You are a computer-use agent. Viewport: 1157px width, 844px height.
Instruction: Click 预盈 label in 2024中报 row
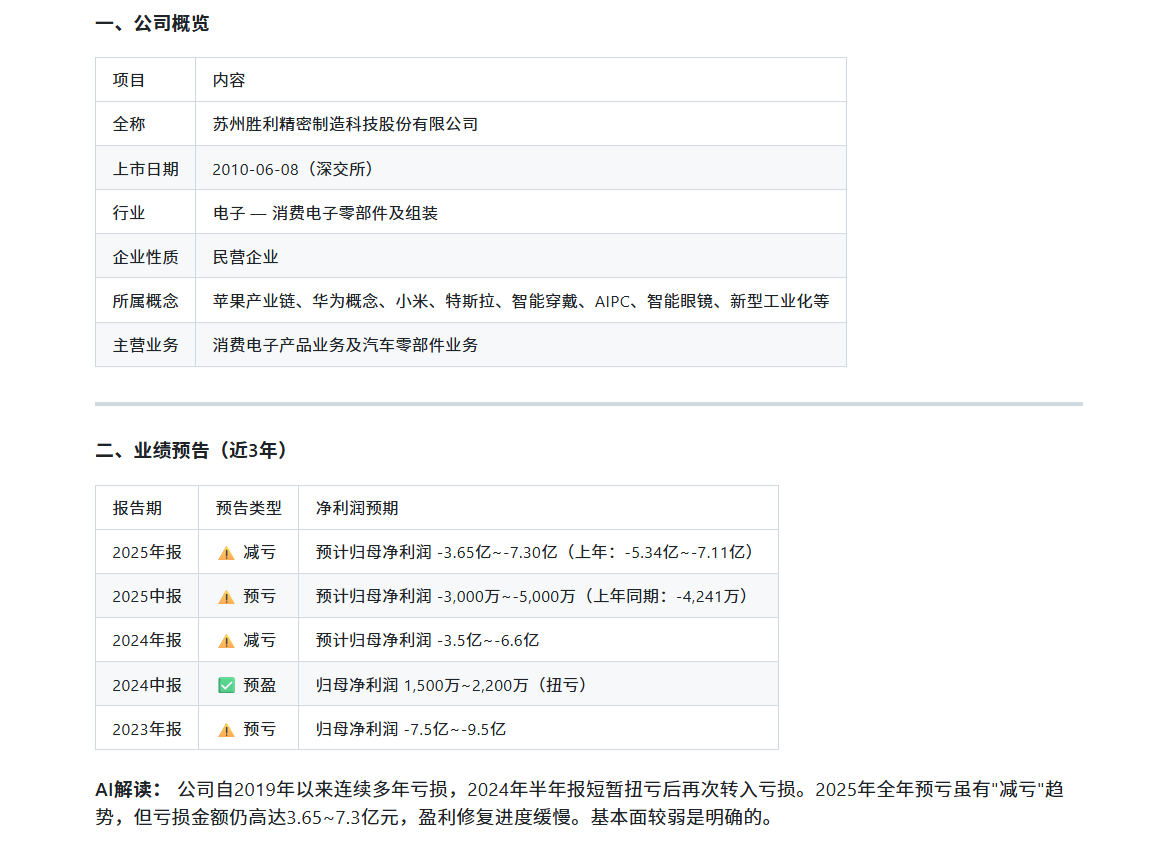click(x=260, y=685)
